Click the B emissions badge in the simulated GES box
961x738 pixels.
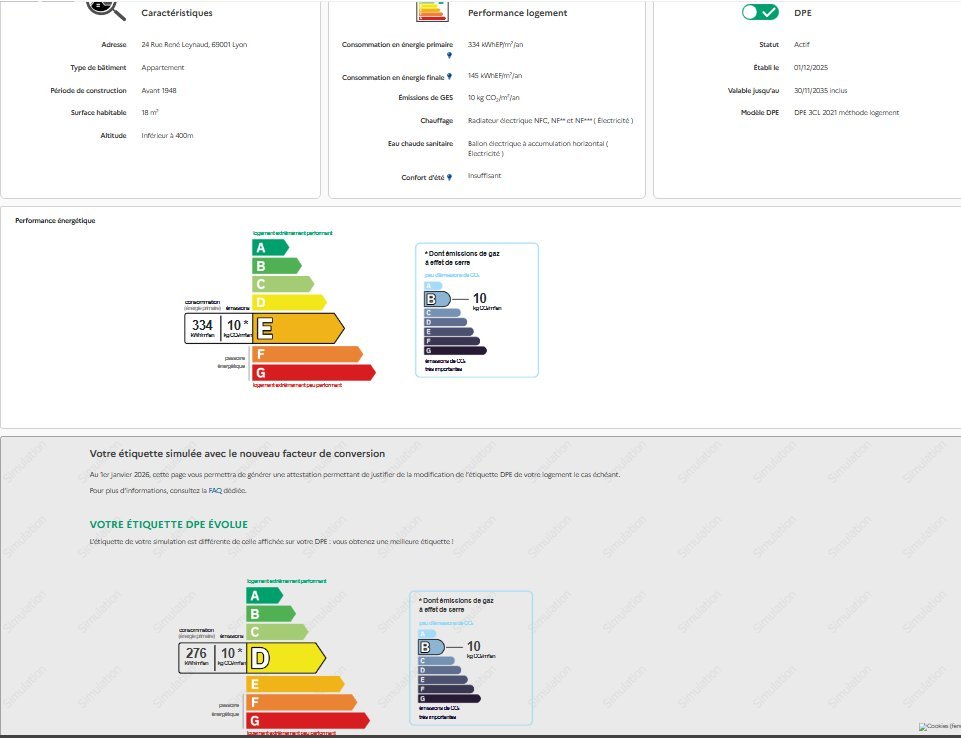pos(430,647)
